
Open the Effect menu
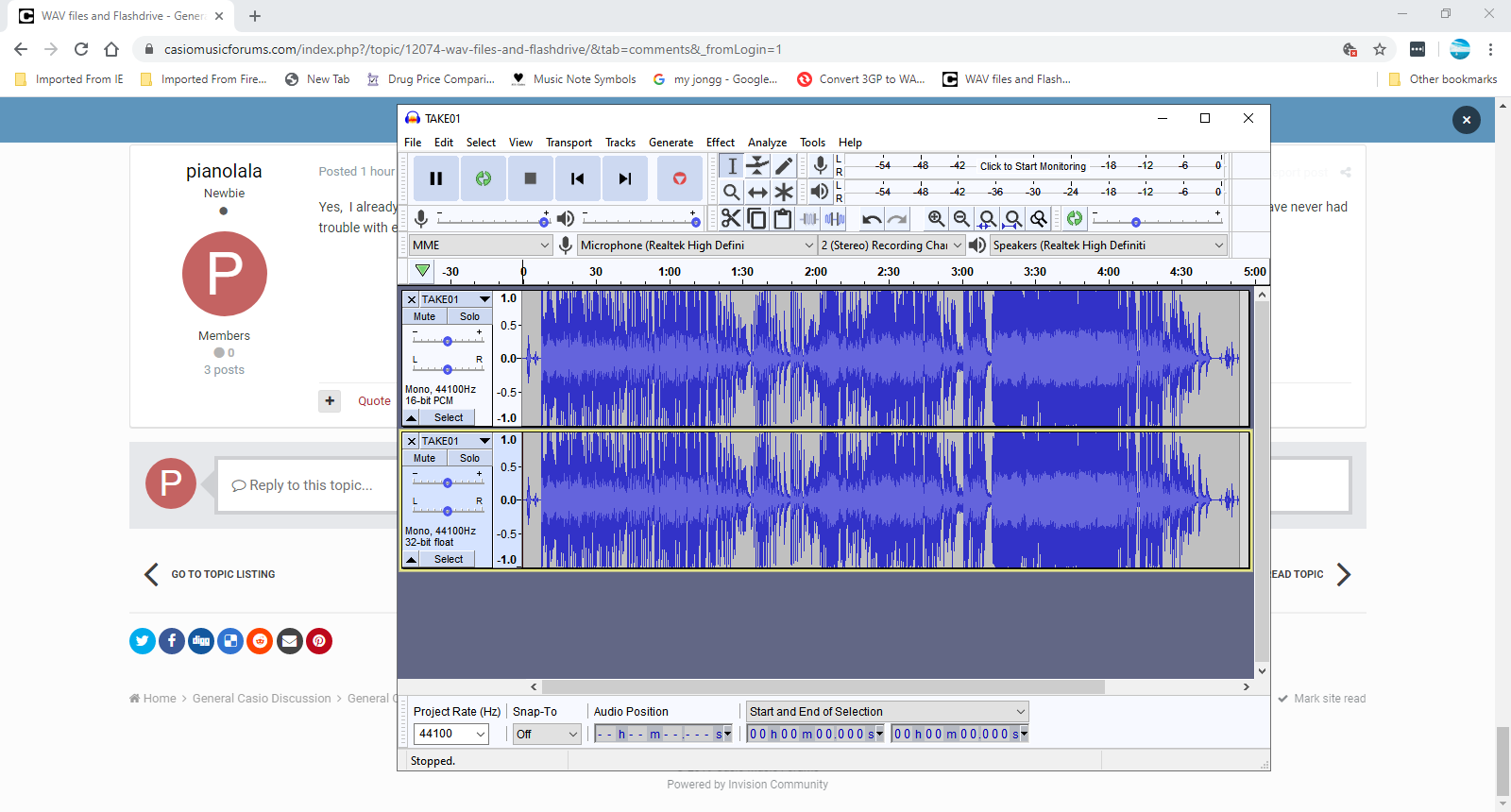point(721,143)
